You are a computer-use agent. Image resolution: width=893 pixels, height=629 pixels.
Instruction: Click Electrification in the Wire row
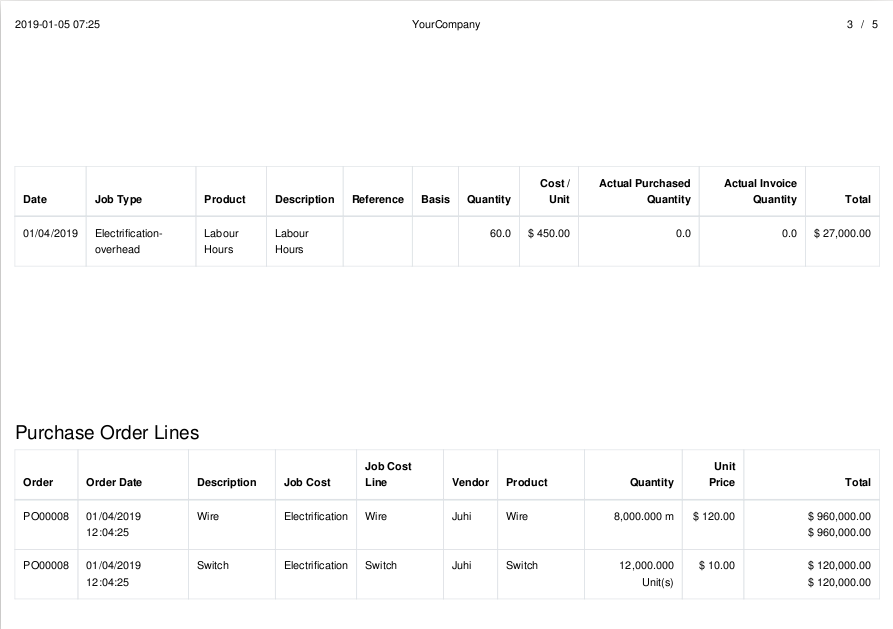point(316,516)
